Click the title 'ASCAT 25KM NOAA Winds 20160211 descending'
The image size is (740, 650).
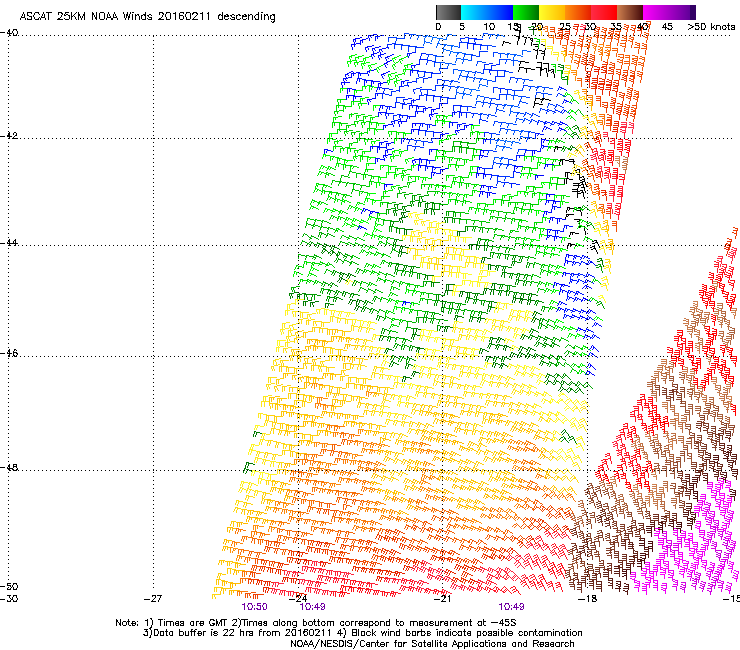coord(147,16)
